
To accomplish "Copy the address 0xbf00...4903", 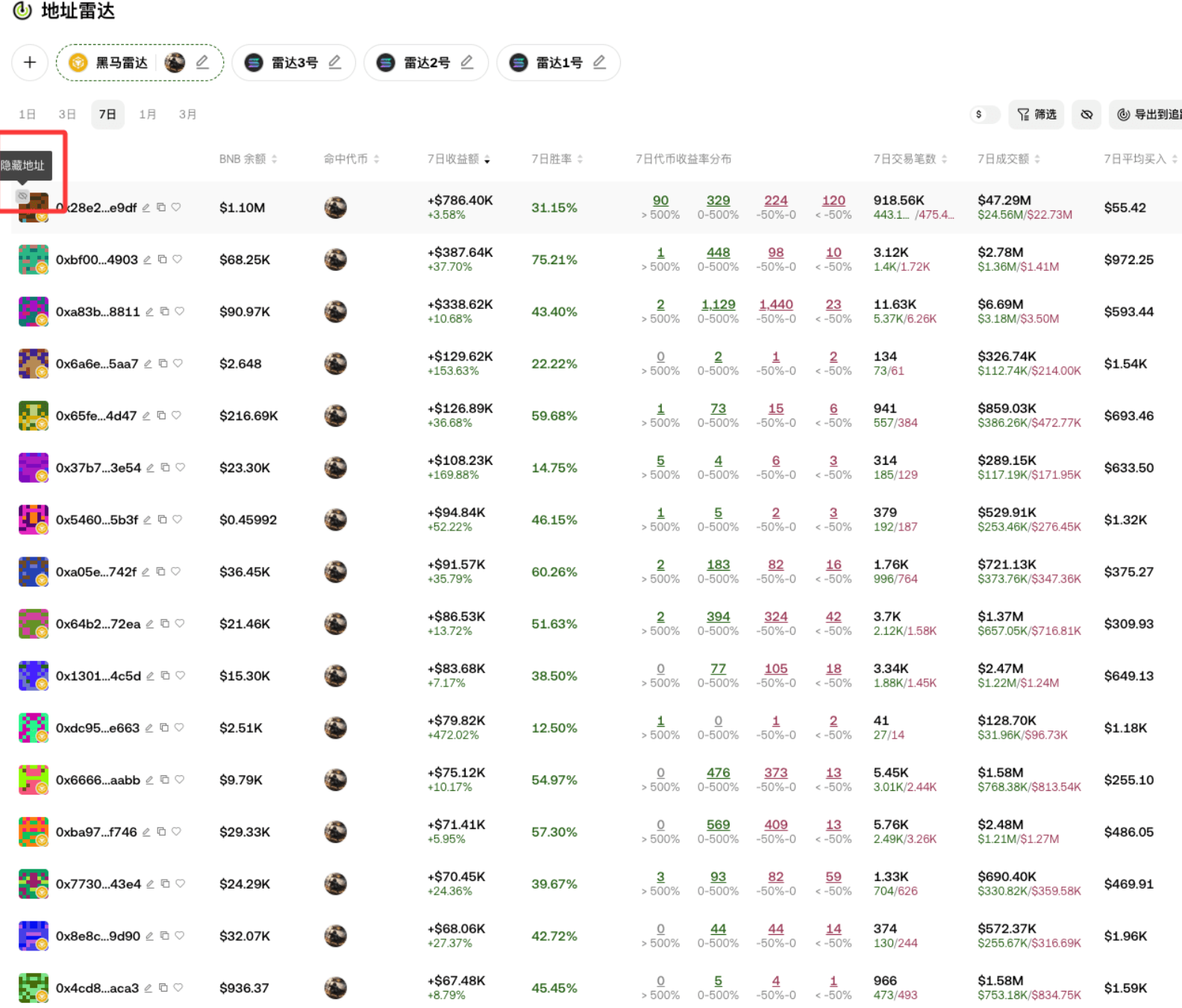I will [162, 260].
